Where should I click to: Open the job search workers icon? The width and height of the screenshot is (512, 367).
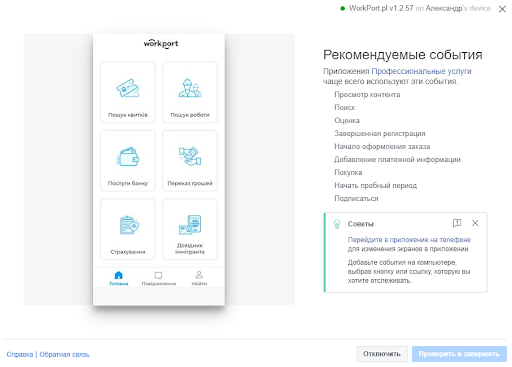190,88
